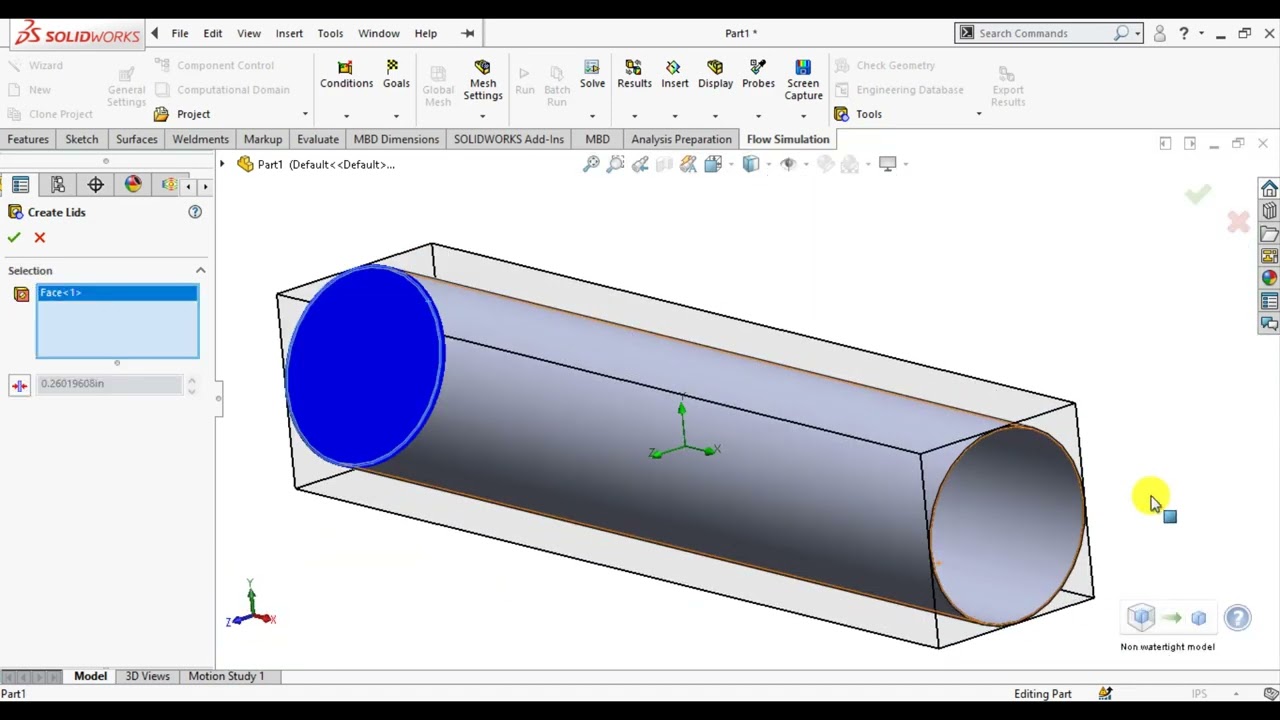Click the Zoom to Fit magnifier icon

(591, 164)
